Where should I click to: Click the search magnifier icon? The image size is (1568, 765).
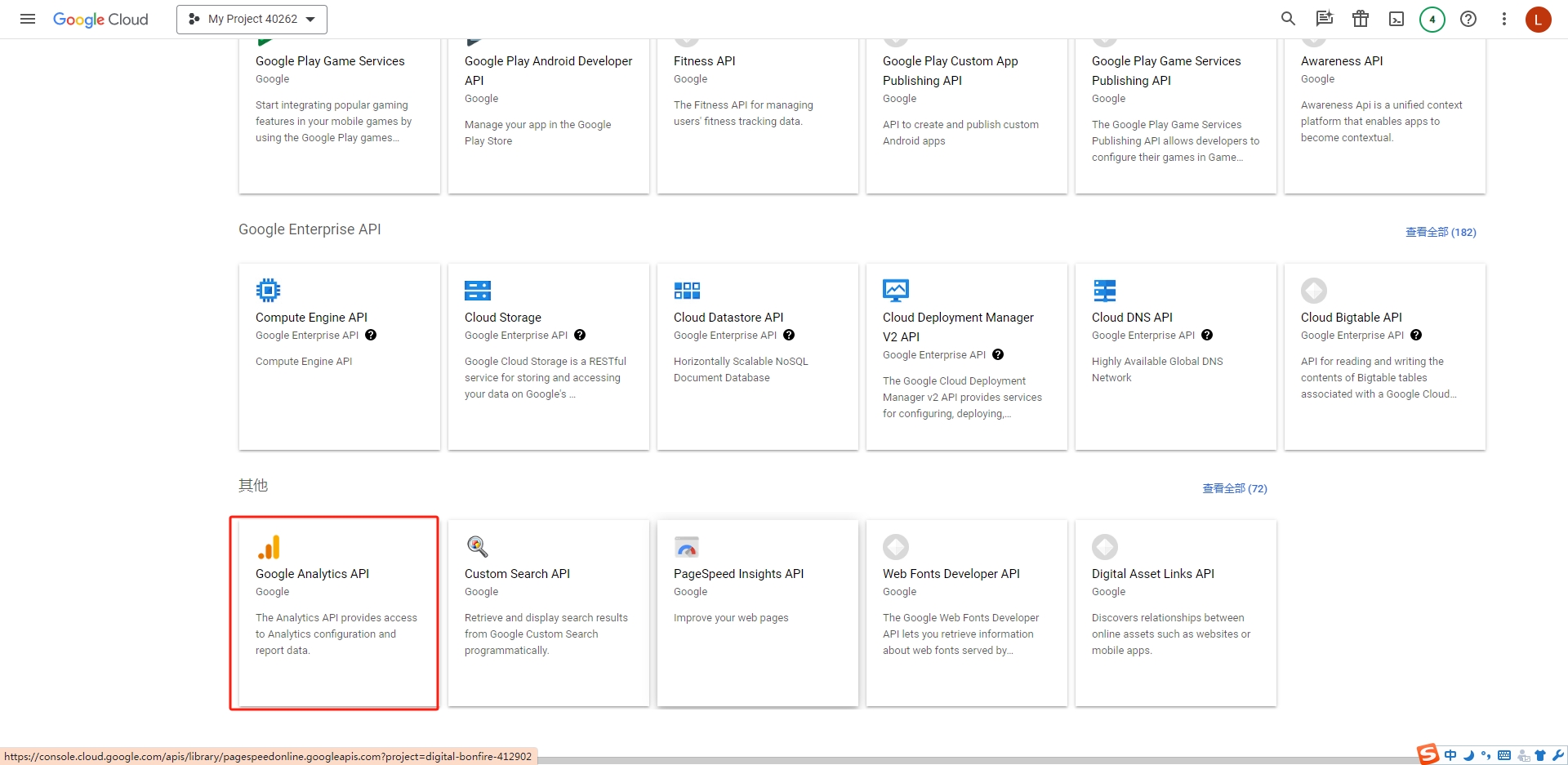[1288, 19]
